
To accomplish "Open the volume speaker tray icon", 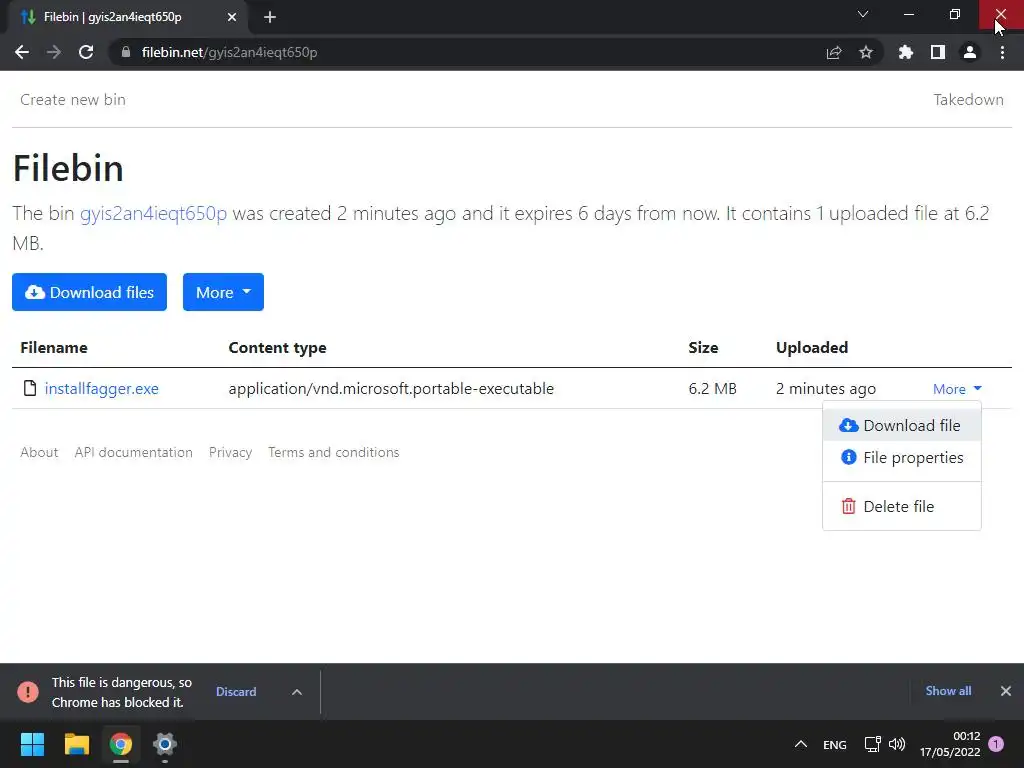I will tap(897, 744).
